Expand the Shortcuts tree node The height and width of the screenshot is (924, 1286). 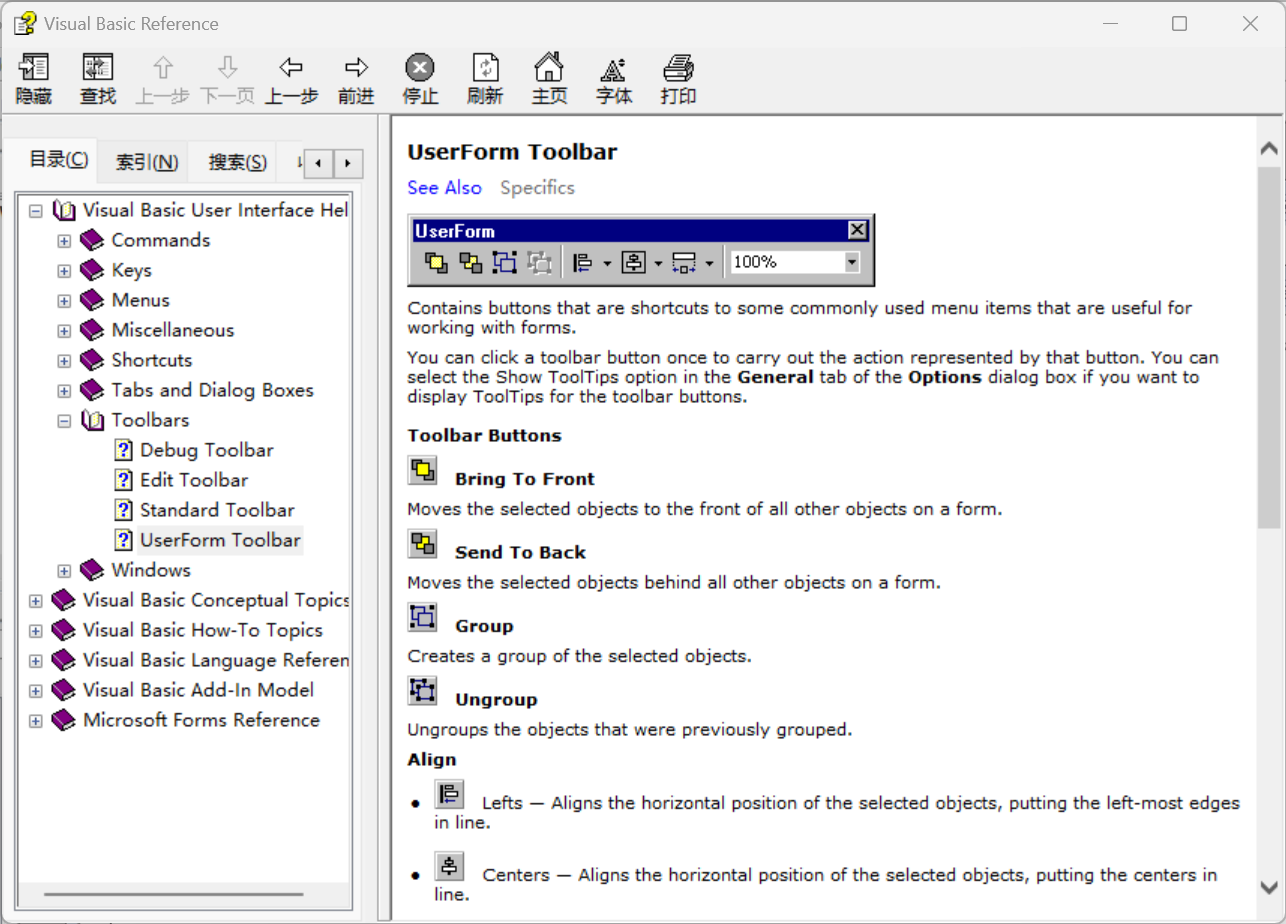pyautogui.click(x=64, y=361)
